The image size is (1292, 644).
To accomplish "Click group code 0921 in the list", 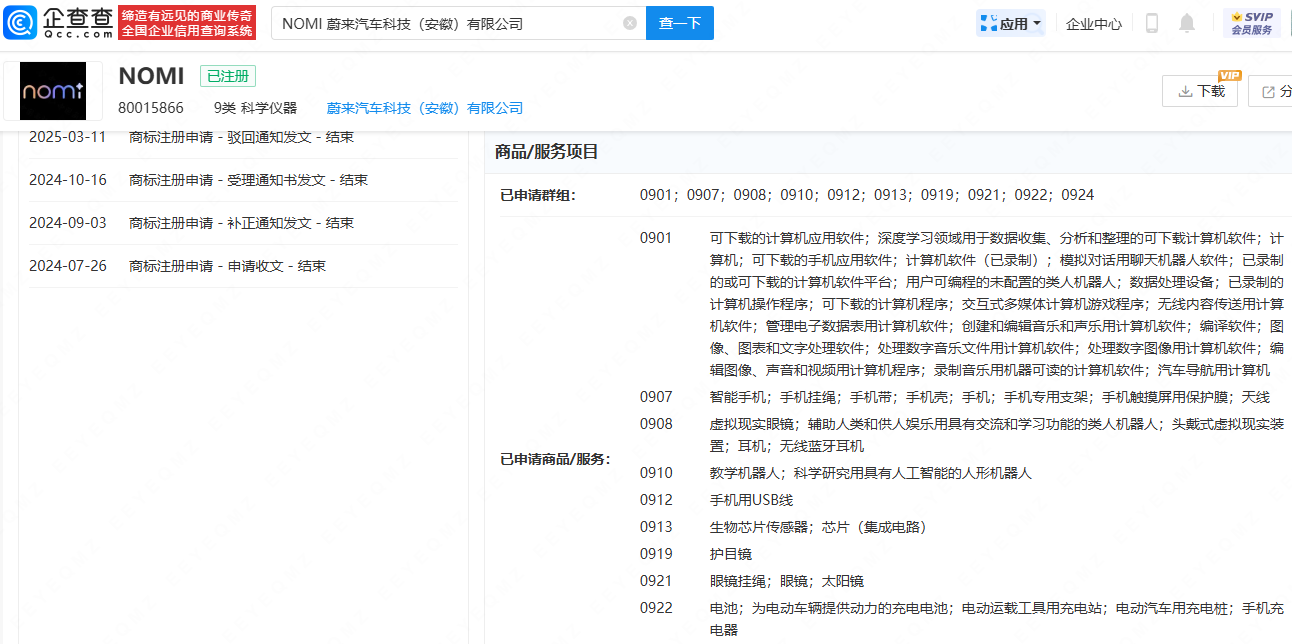I will [656, 581].
